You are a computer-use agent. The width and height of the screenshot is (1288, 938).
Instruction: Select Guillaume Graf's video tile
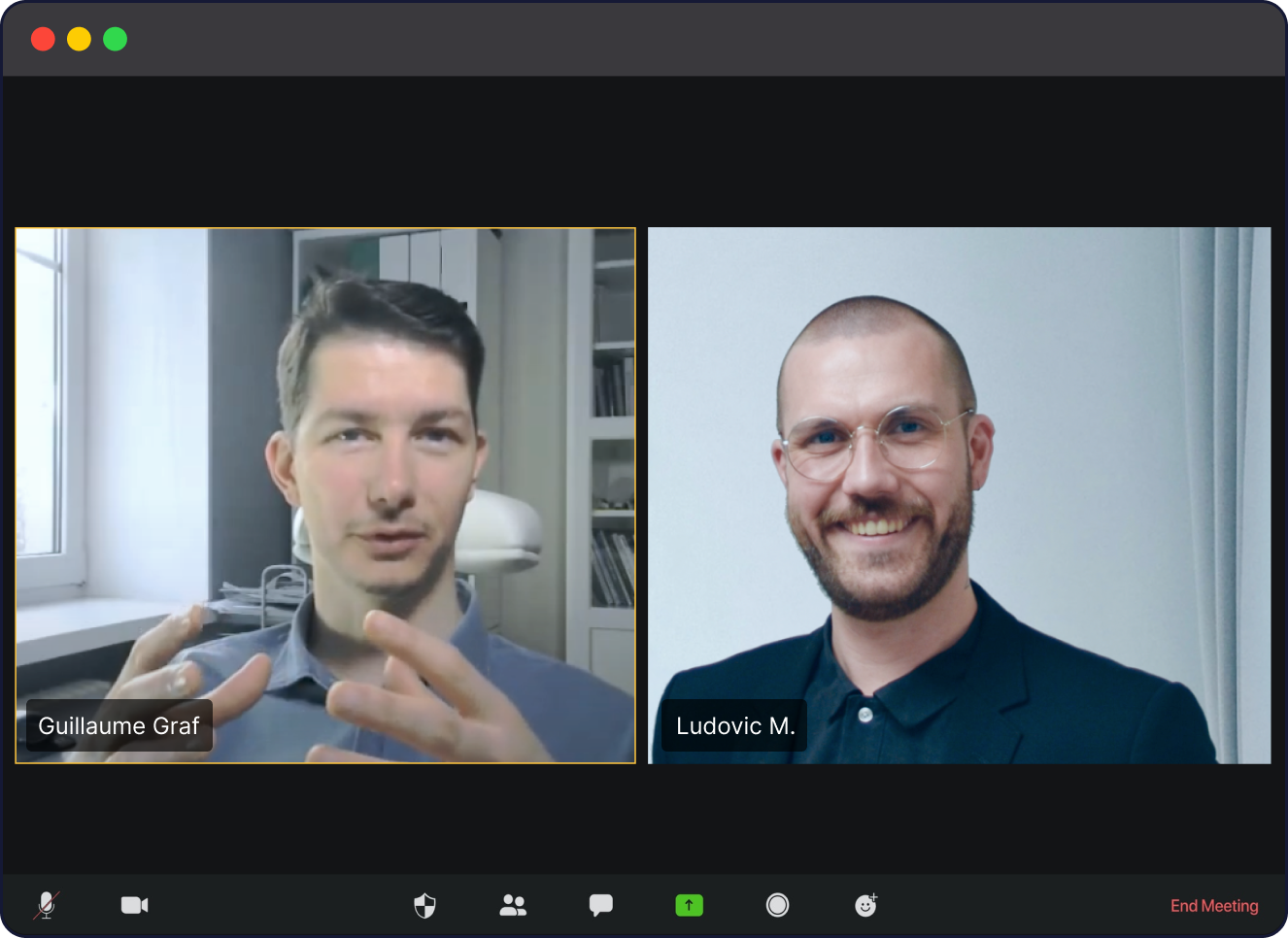325,437
